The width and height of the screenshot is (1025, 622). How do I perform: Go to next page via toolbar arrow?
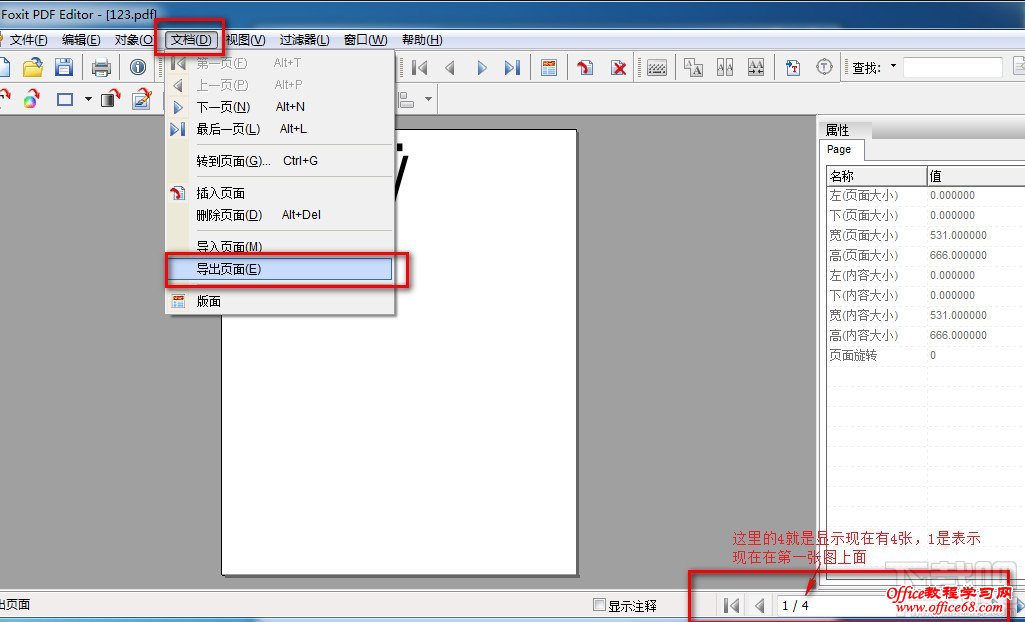point(482,67)
